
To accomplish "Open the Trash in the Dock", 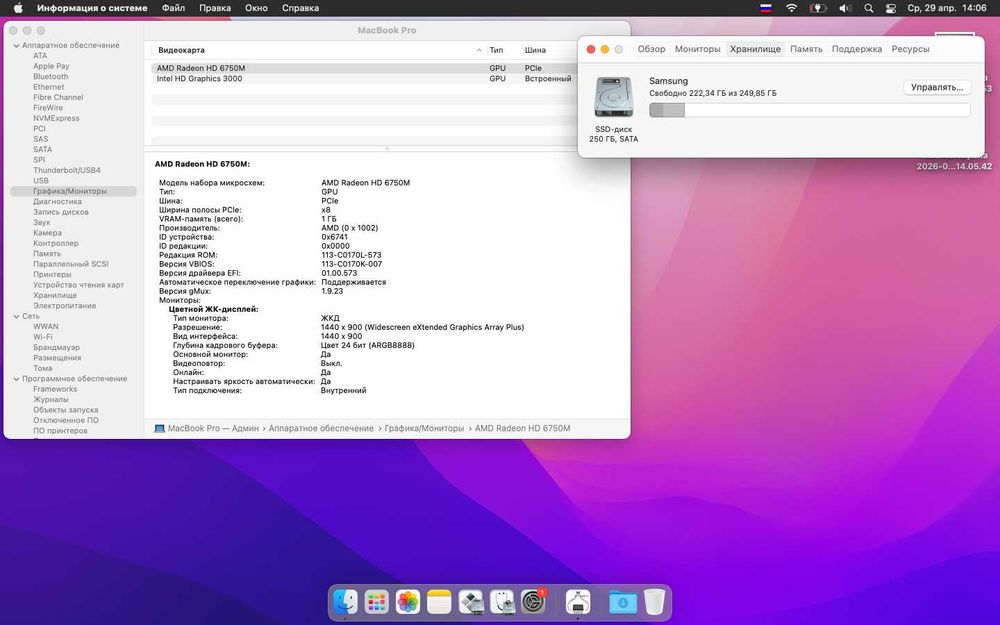I will click(654, 601).
